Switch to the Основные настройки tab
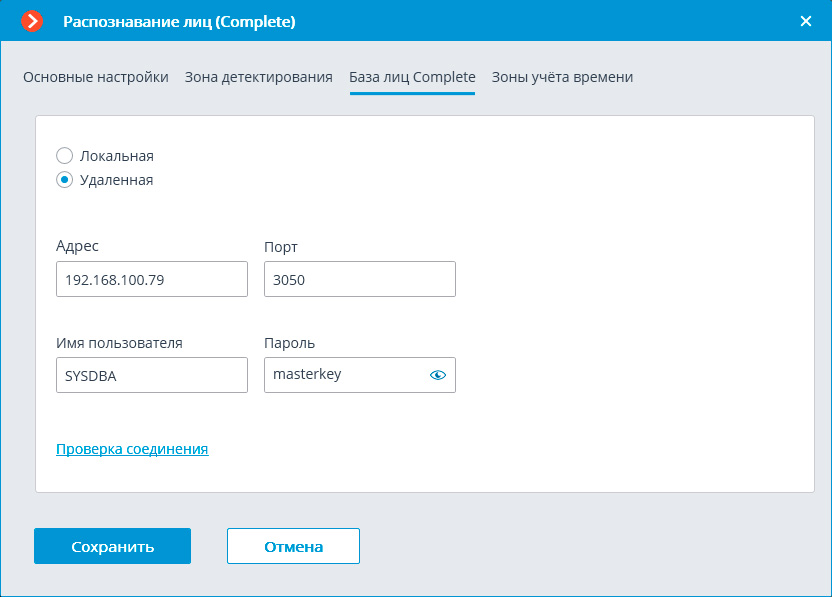The image size is (832, 597). pyautogui.click(x=96, y=77)
